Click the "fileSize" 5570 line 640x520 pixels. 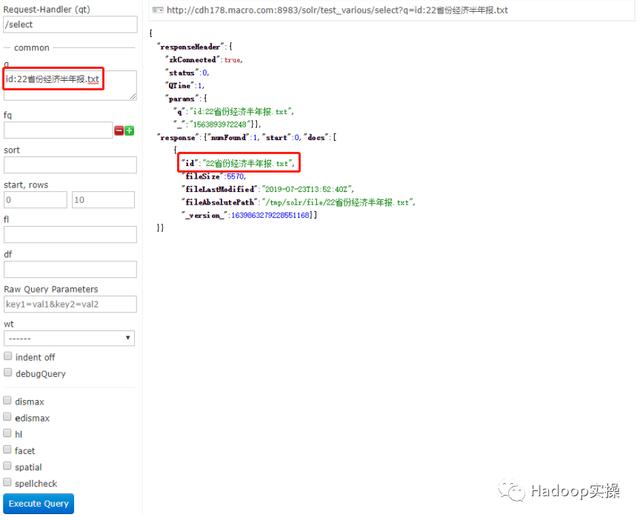click(213, 176)
